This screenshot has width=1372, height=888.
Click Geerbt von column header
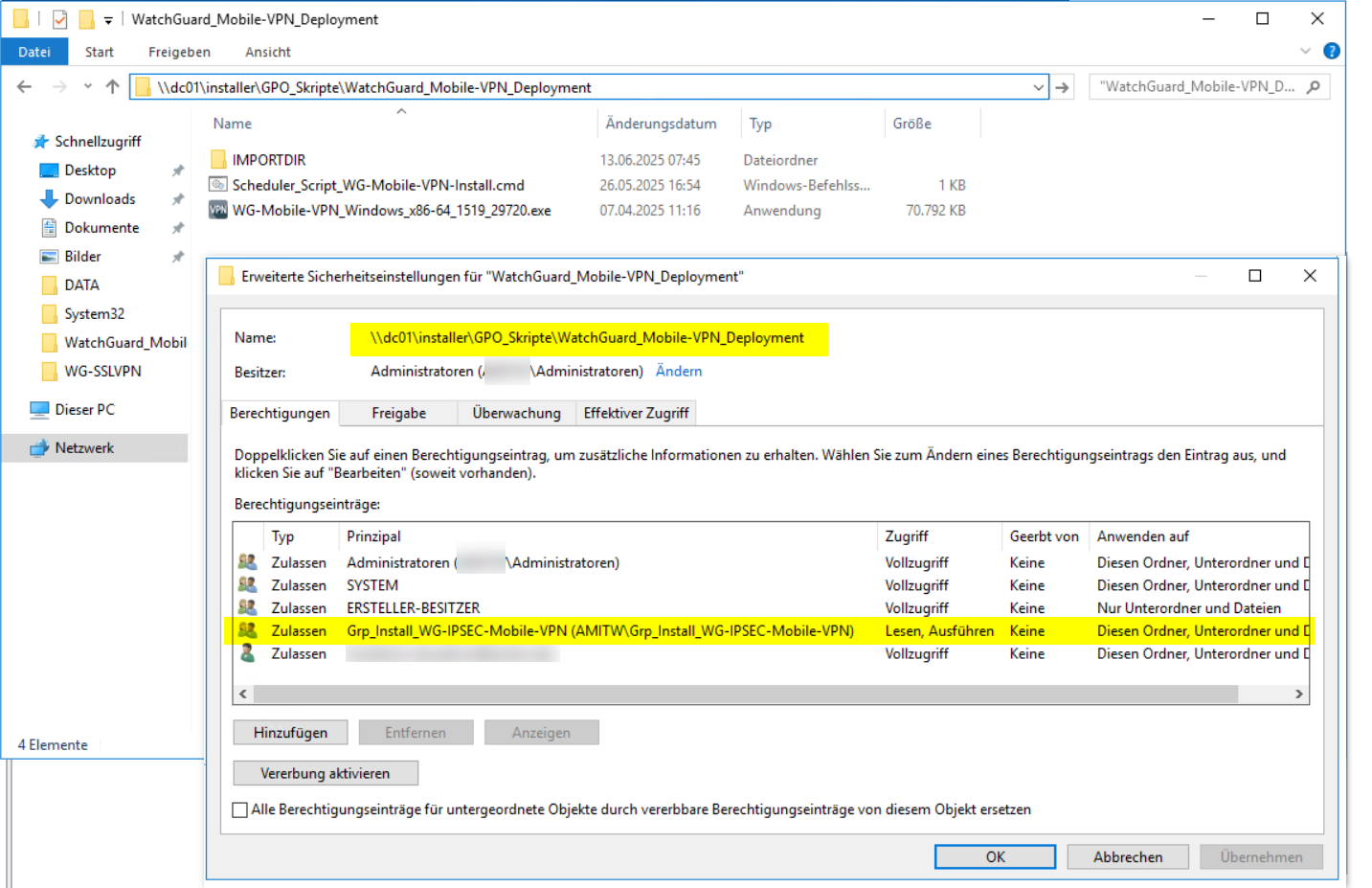1044,536
